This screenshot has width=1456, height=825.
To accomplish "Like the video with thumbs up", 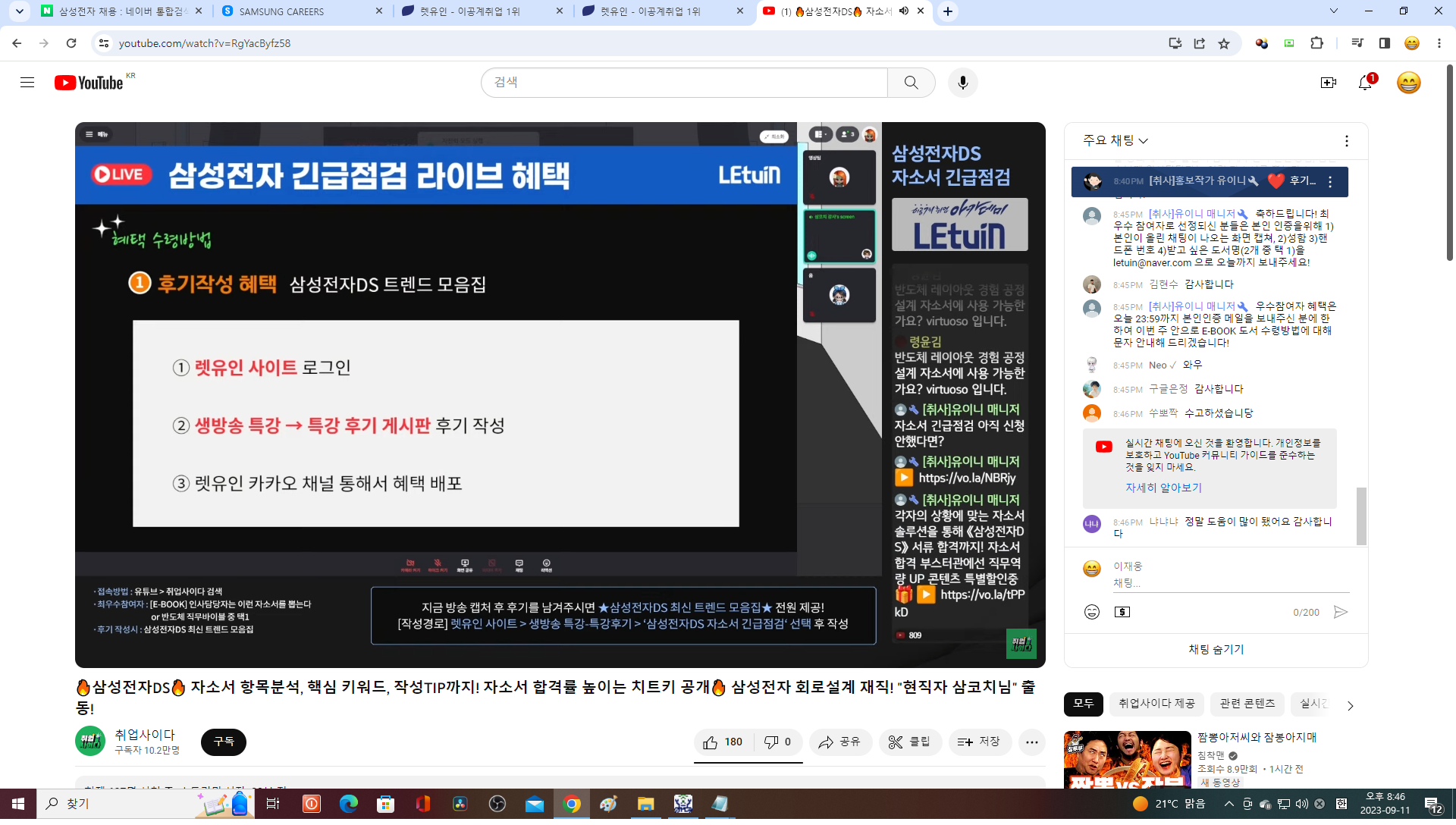I will (x=723, y=742).
